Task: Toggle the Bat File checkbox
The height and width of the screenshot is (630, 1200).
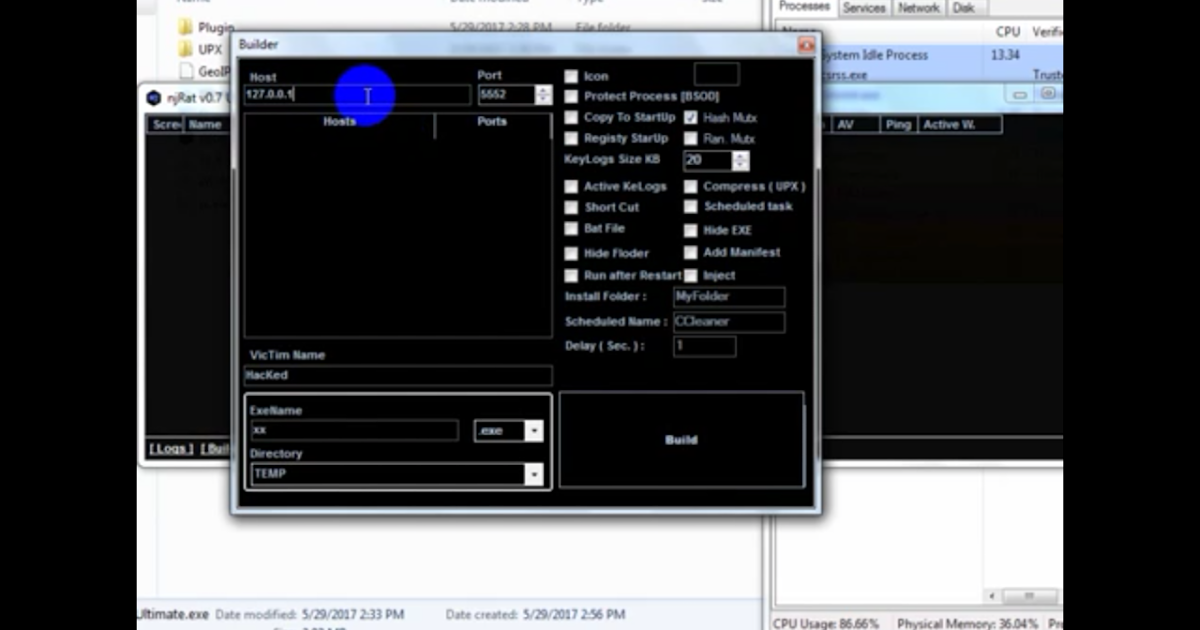Action: click(571, 228)
